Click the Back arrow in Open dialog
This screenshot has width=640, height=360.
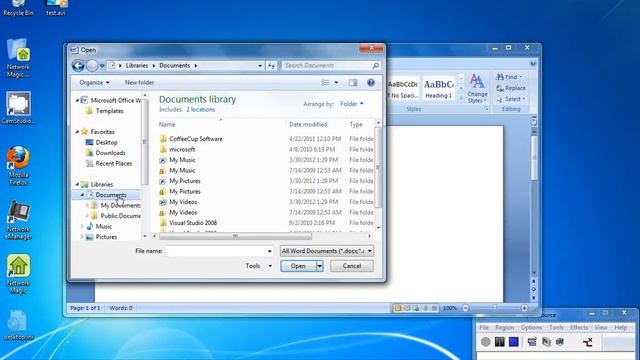pyautogui.click(x=78, y=65)
